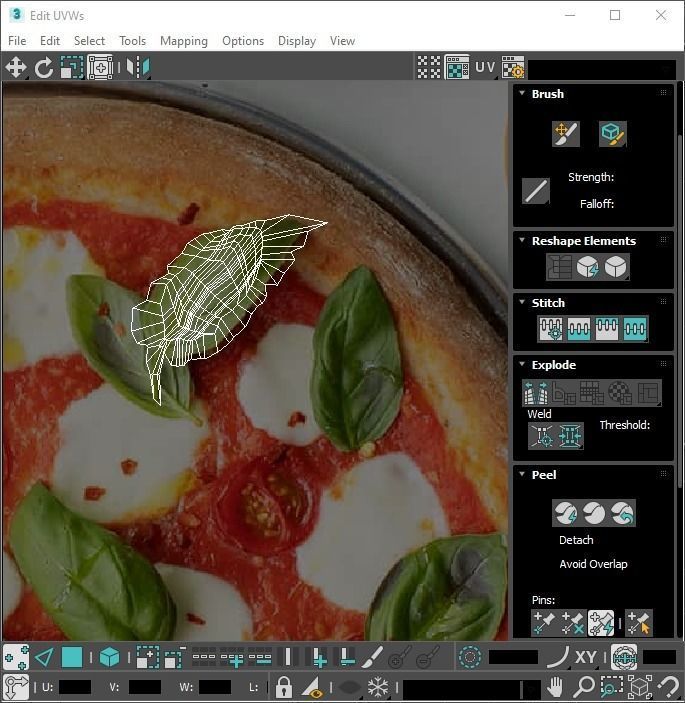
Task: Open the Mapping menu
Action: pos(184,41)
